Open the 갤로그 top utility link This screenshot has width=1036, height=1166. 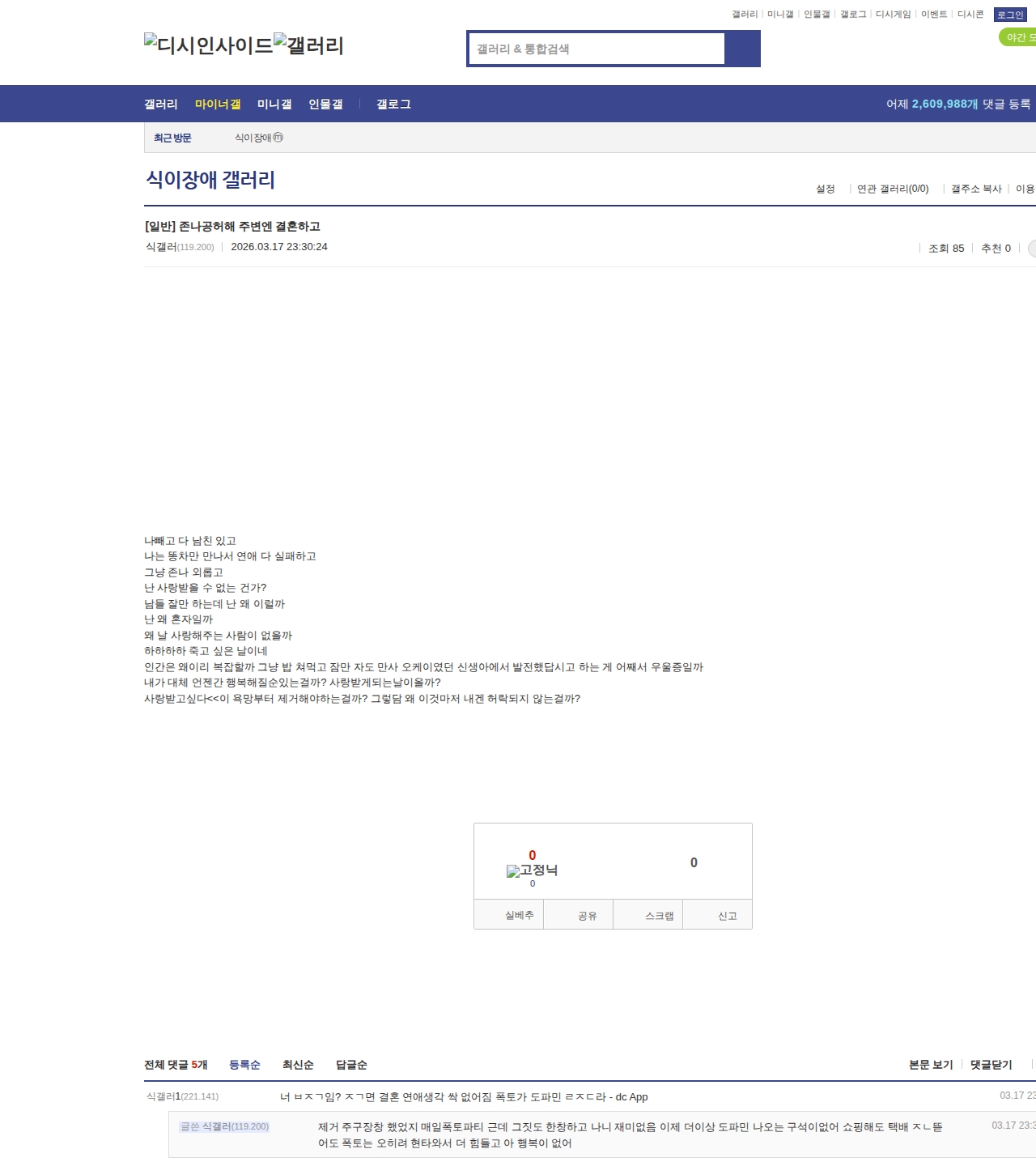(853, 15)
